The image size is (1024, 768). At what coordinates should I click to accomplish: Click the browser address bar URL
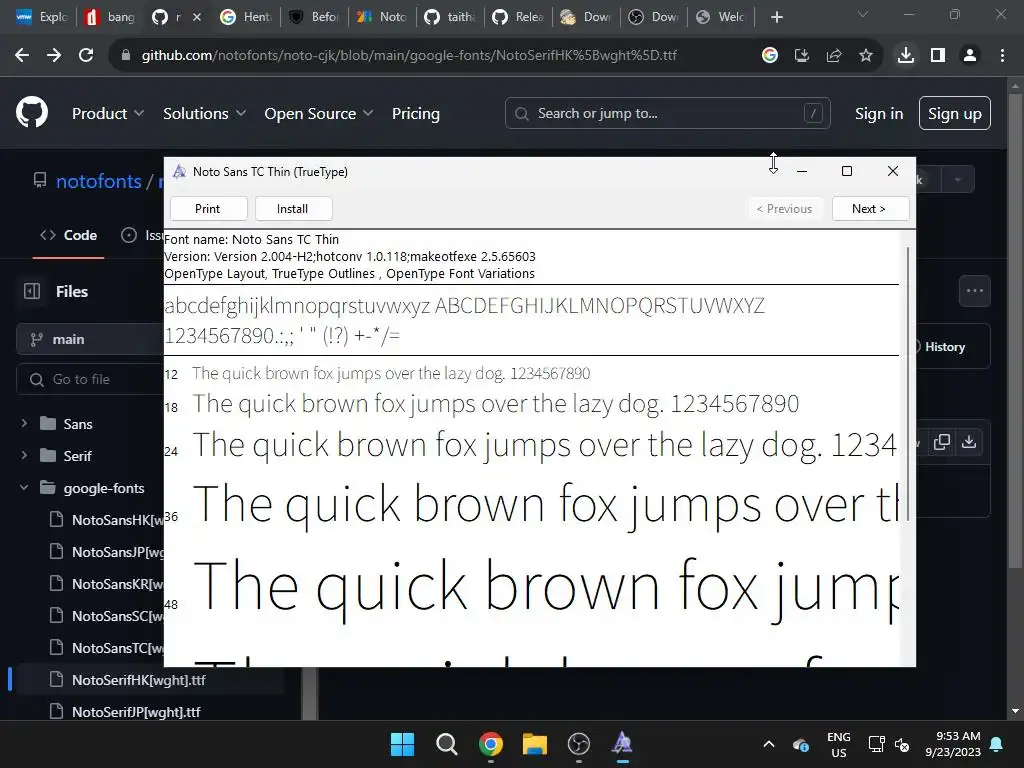pyautogui.click(x=409, y=56)
